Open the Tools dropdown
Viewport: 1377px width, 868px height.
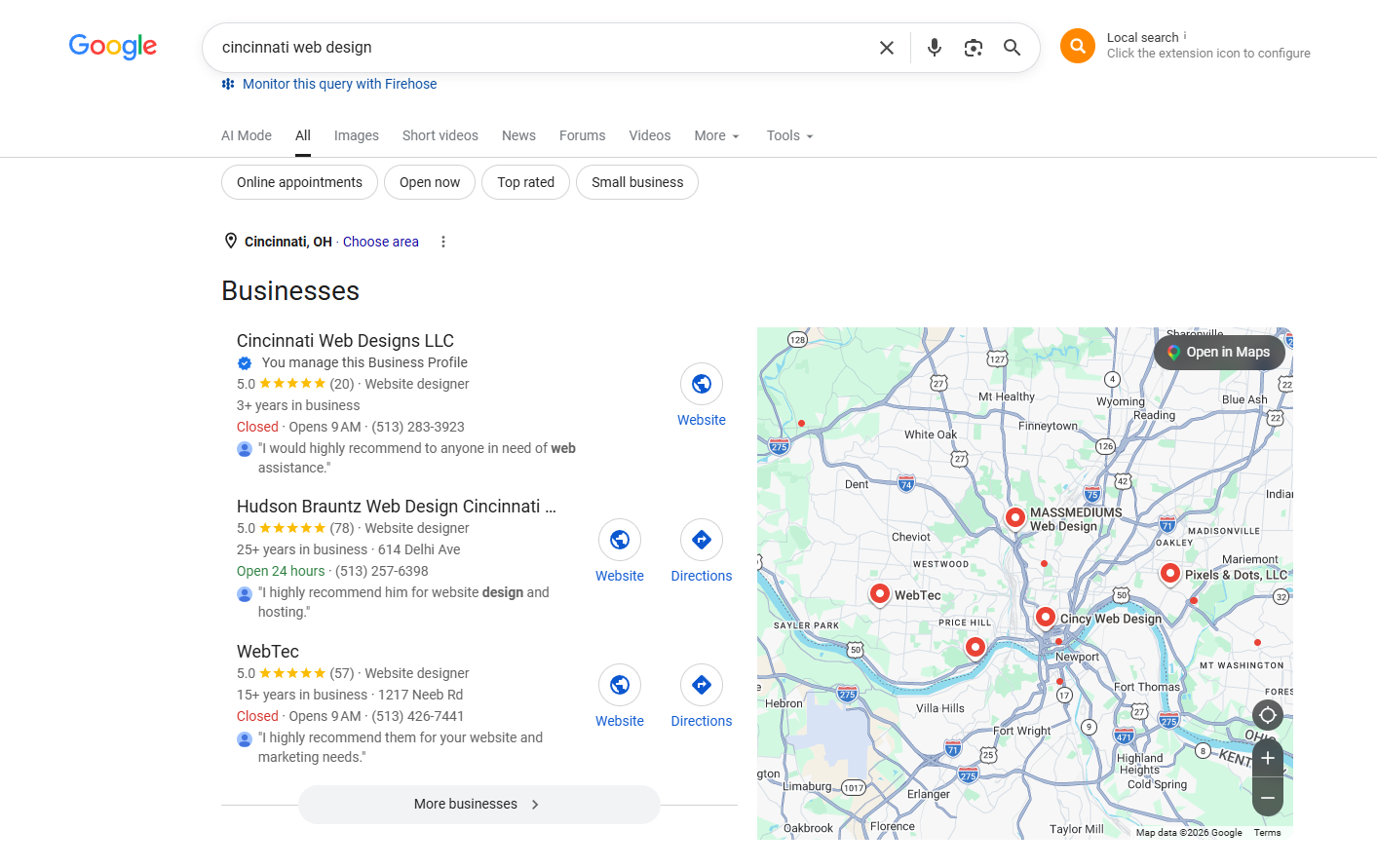point(789,135)
